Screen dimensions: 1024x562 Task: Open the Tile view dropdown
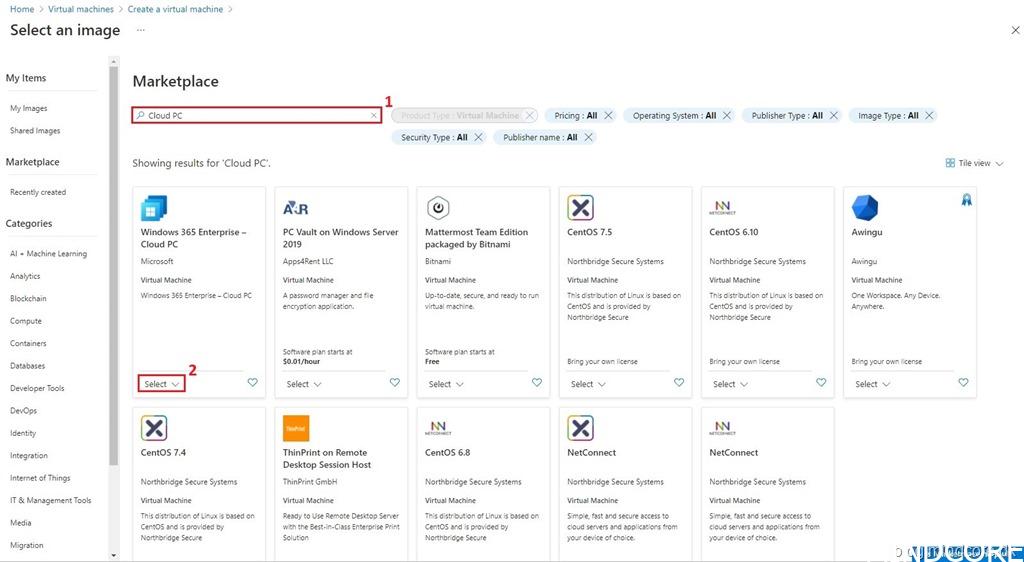pyautogui.click(x=975, y=163)
